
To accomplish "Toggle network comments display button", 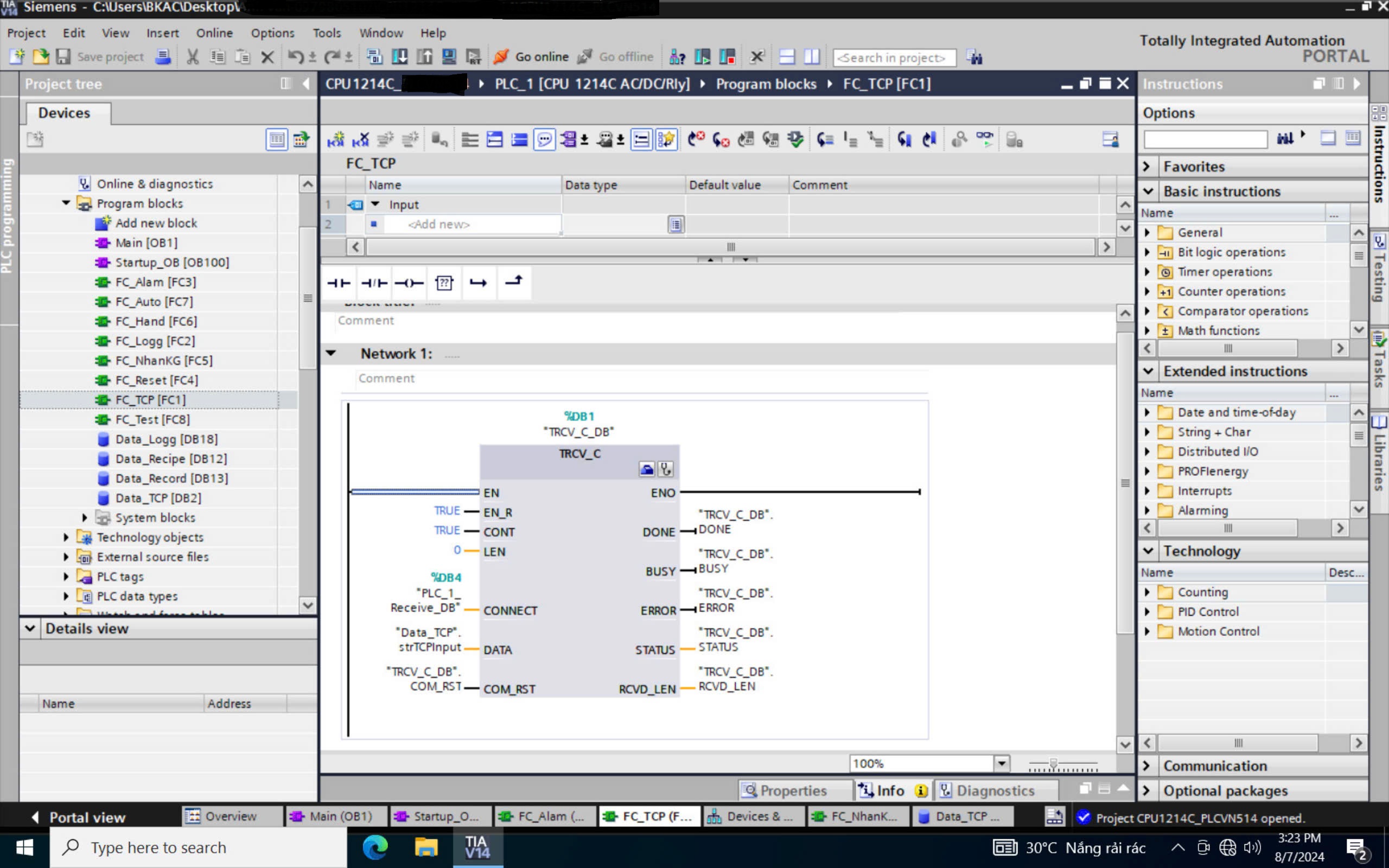I will pyautogui.click(x=641, y=139).
